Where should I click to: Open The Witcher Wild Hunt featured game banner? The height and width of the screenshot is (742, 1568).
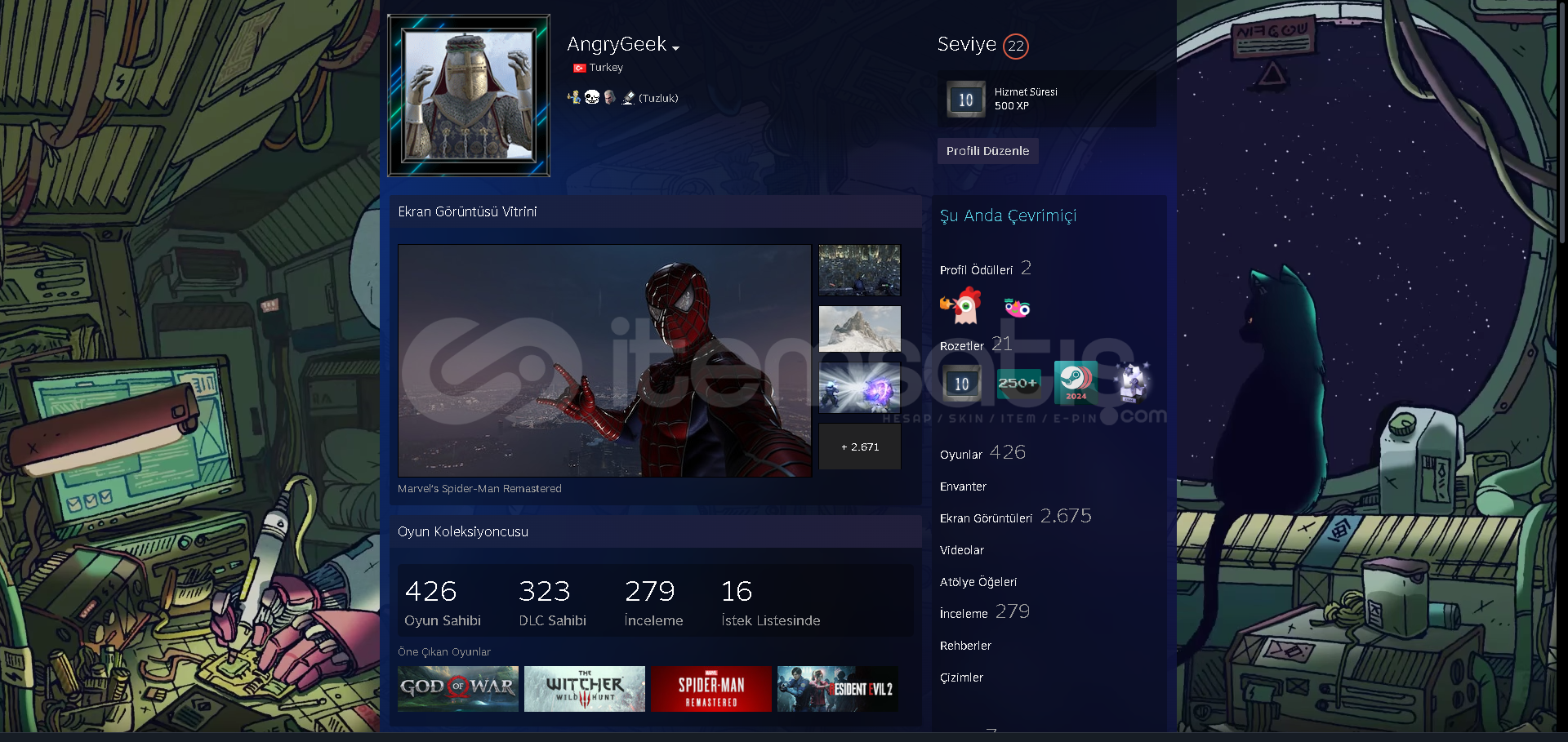[585, 689]
